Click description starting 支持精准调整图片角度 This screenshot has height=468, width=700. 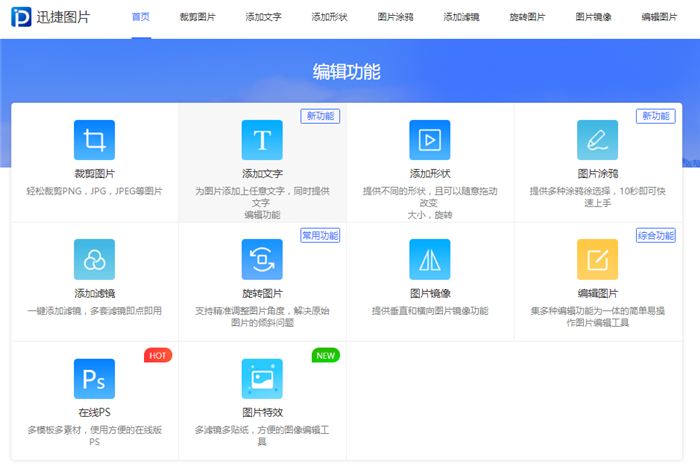pos(262,317)
